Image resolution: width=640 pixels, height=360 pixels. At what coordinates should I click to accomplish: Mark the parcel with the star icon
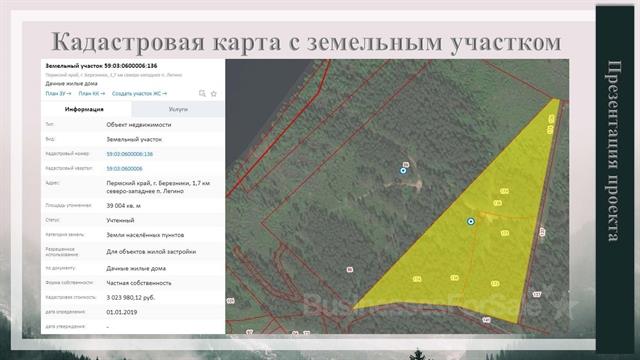[213, 93]
